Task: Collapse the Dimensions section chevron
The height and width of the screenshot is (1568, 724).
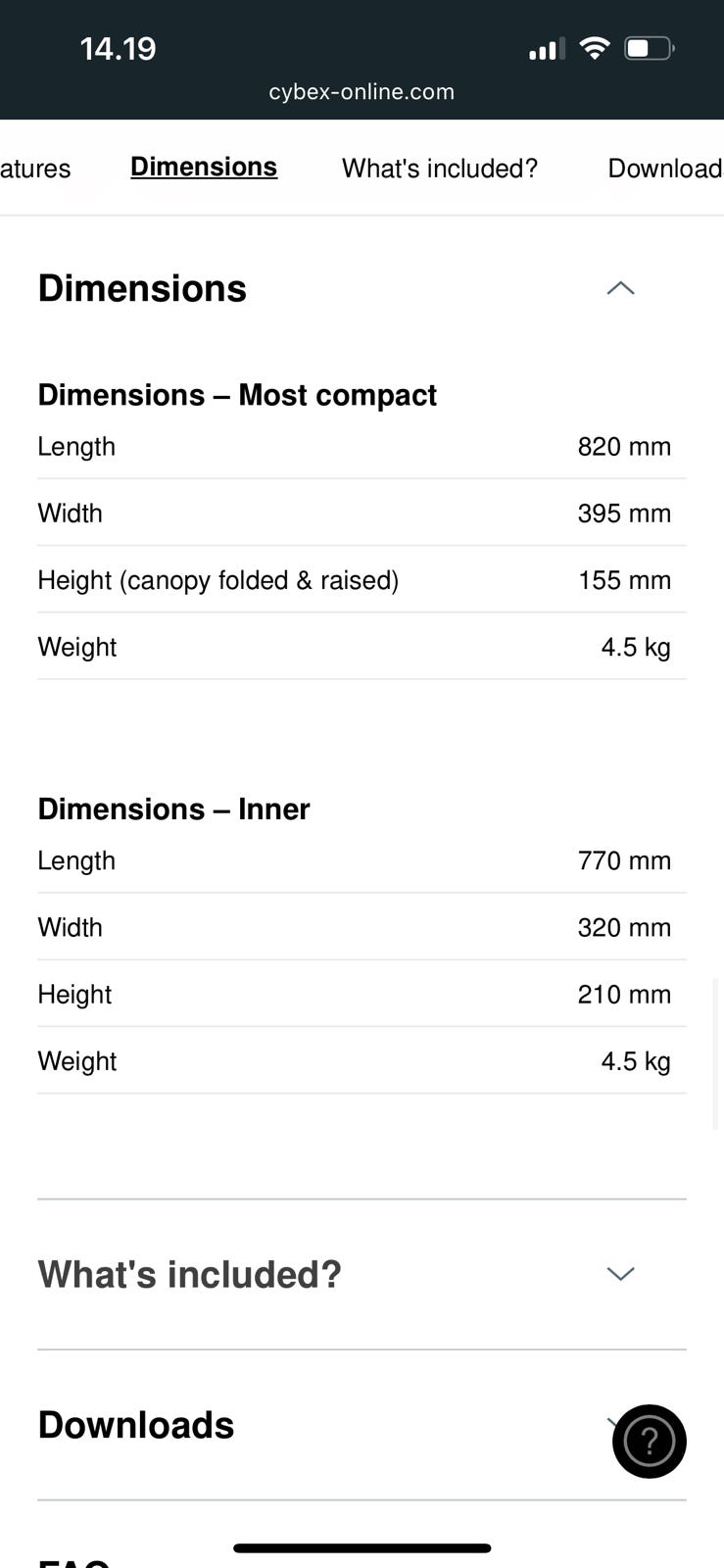Action: point(620,288)
